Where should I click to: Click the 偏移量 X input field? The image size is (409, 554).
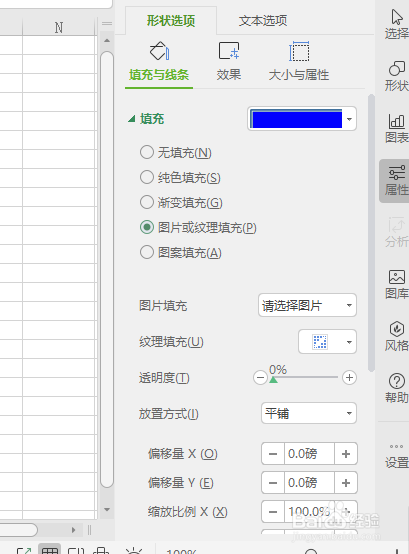pyautogui.click(x=309, y=454)
